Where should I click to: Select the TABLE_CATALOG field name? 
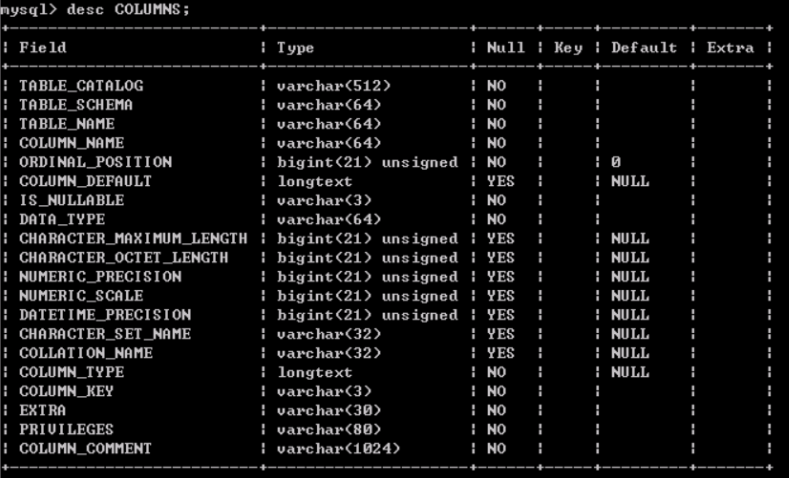click(81, 86)
